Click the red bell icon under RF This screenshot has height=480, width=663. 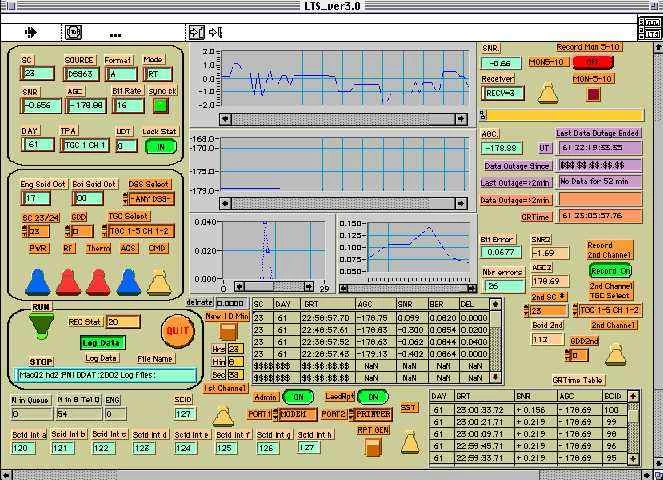tap(68, 281)
